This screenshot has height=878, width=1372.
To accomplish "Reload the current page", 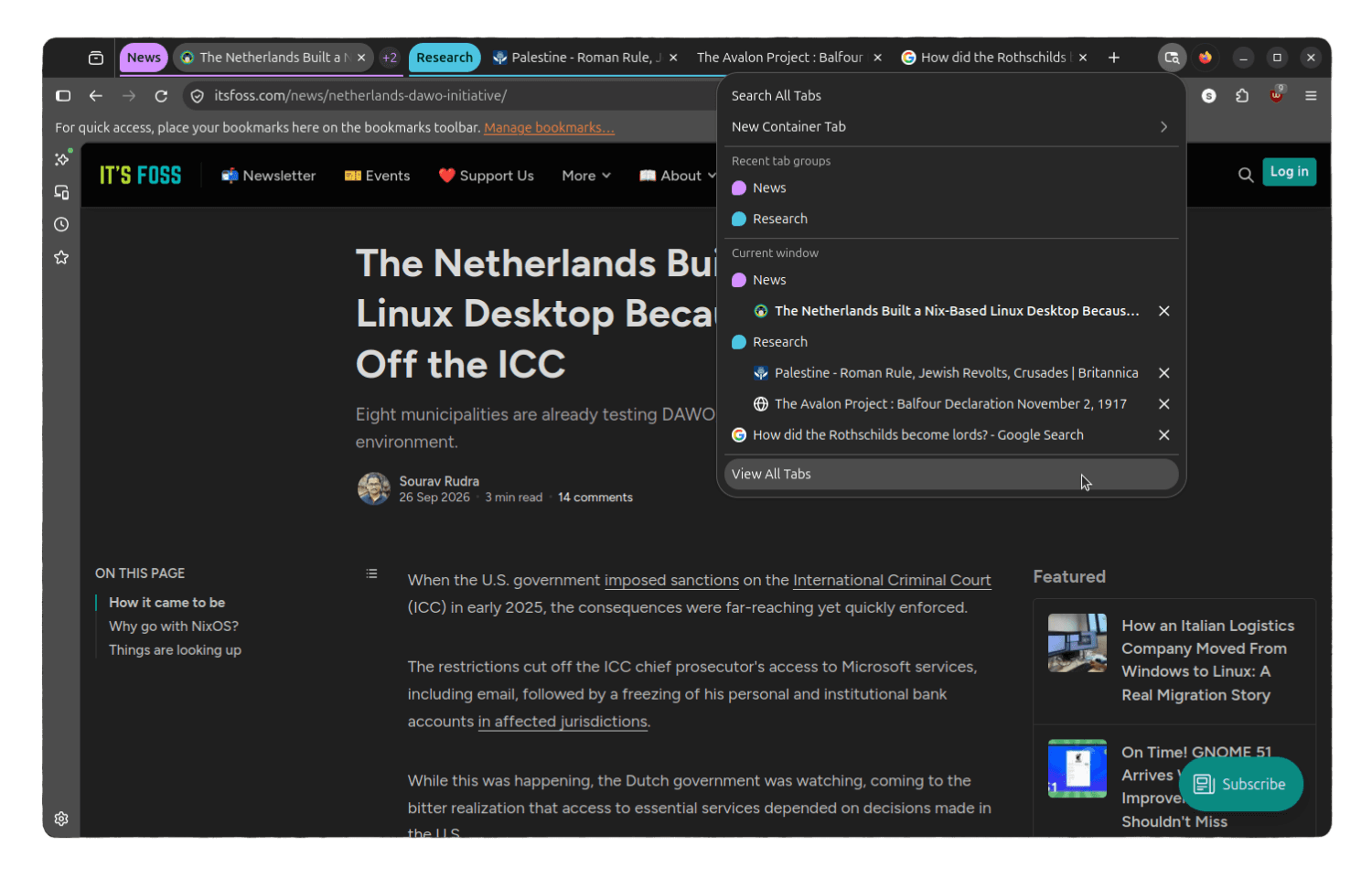I will 161,96.
